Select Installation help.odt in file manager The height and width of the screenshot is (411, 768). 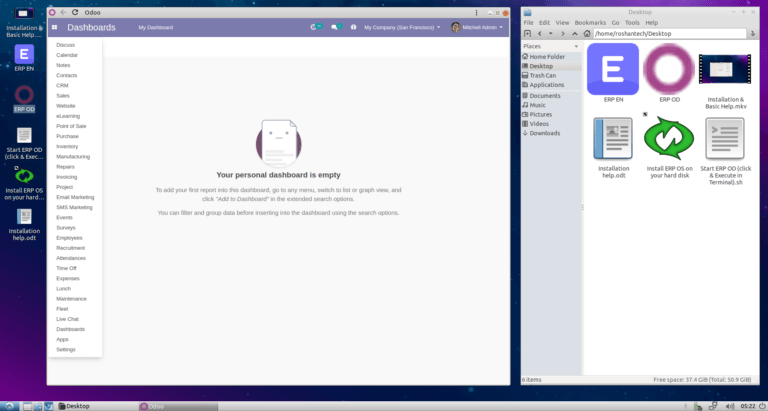[x=613, y=139]
